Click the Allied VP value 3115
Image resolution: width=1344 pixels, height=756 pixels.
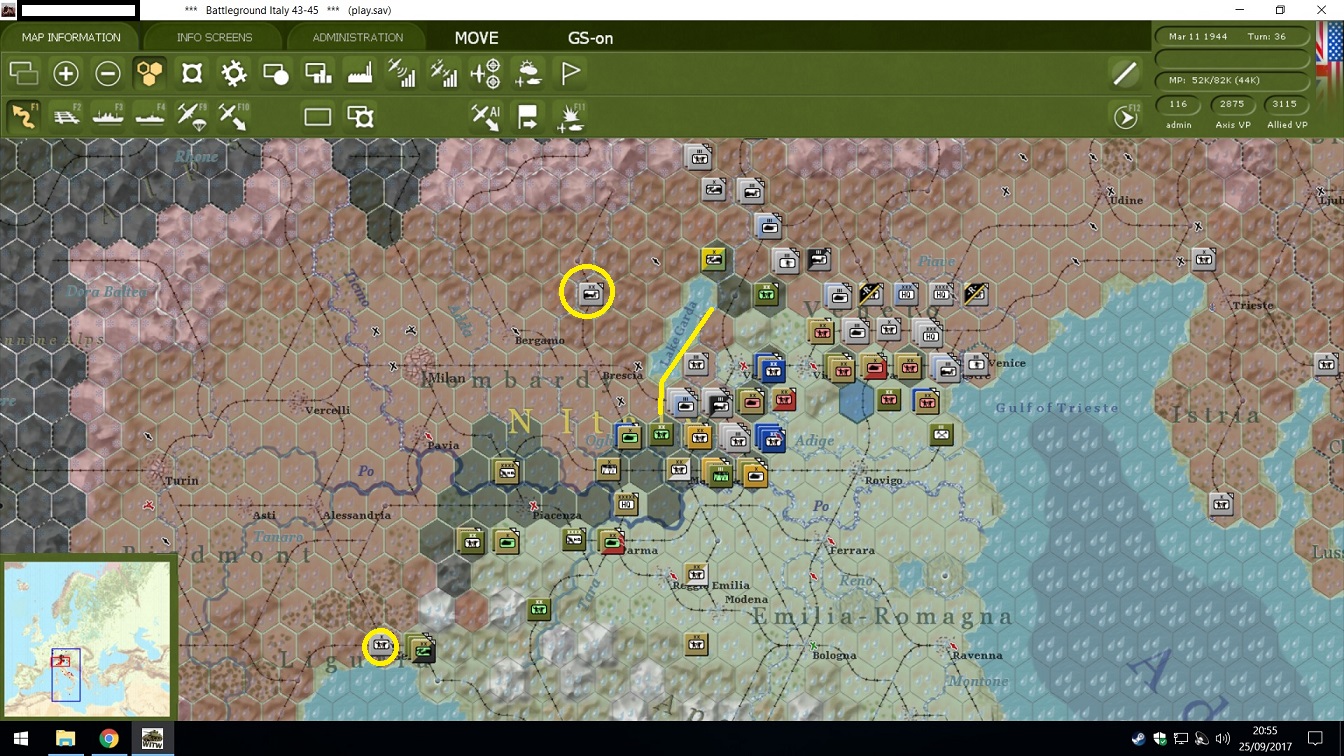(x=1285, y=104)
